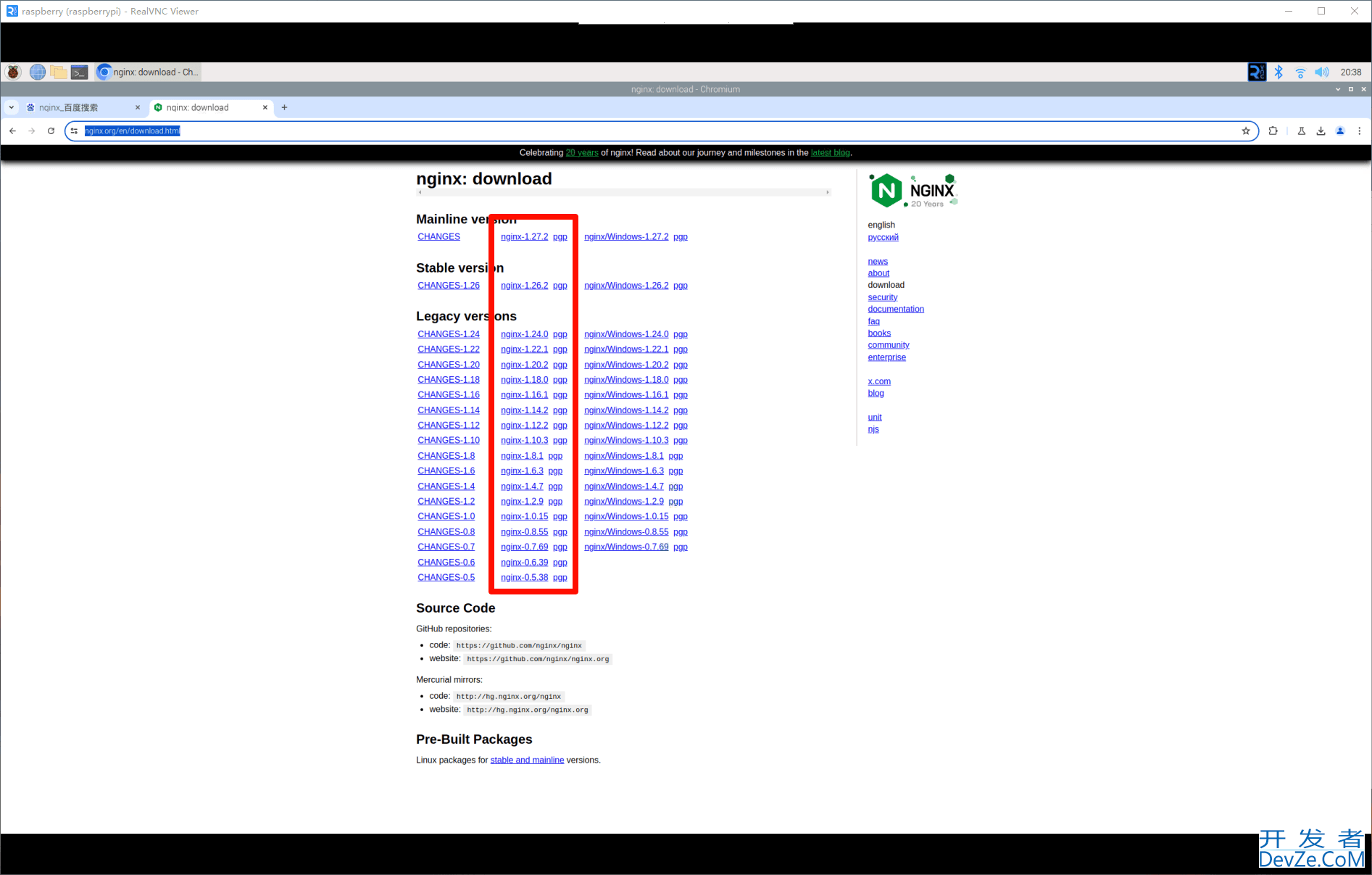This screenshot has height=875, width=1372.
Task: Download nginx-0.5.38 source
Action: [524, 578]
